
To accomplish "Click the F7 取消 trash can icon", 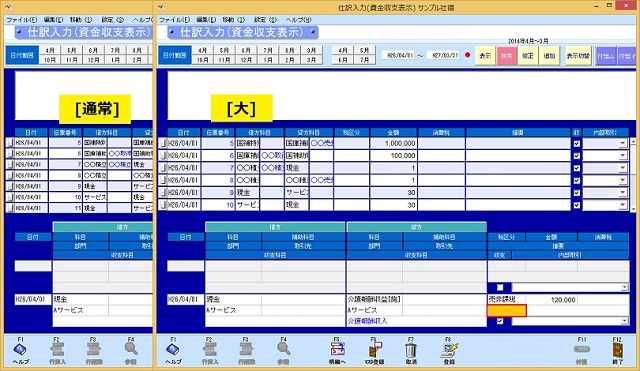I will 411,350.
